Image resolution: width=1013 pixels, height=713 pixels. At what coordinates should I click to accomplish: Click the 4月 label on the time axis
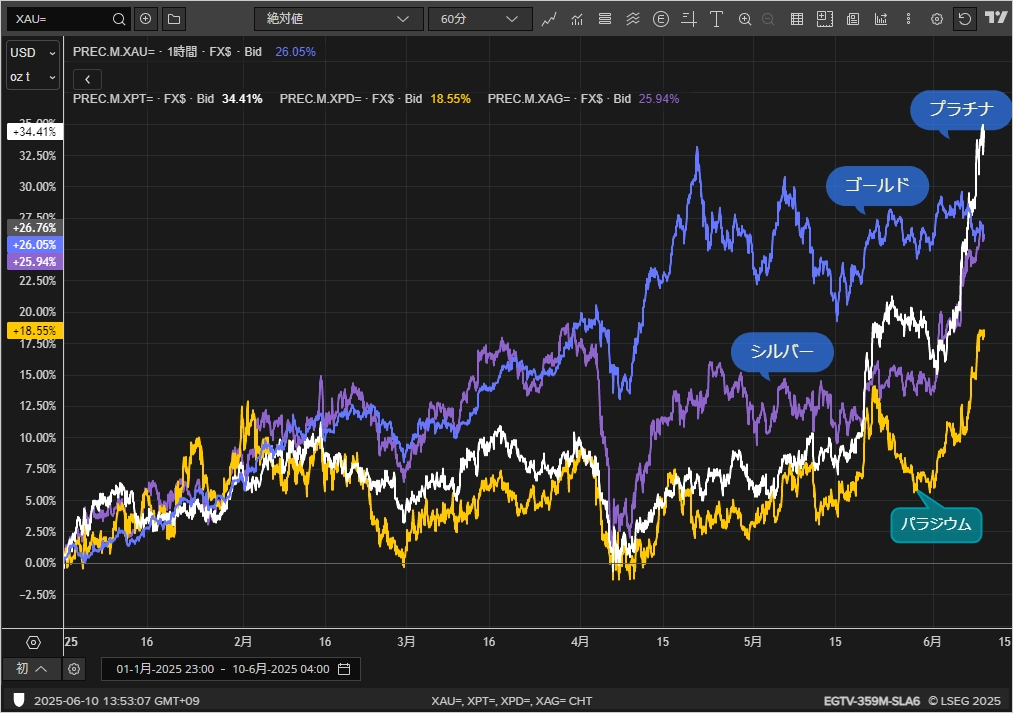pyautogui.click(x=580, y=642)
